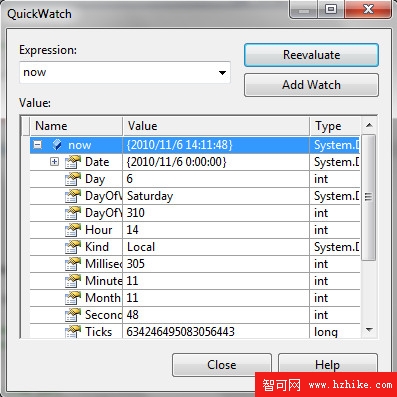Click the property icon for DayOfYear 310 row
Image resolution: width=397 pixels, height=397 pixels.
73,213
